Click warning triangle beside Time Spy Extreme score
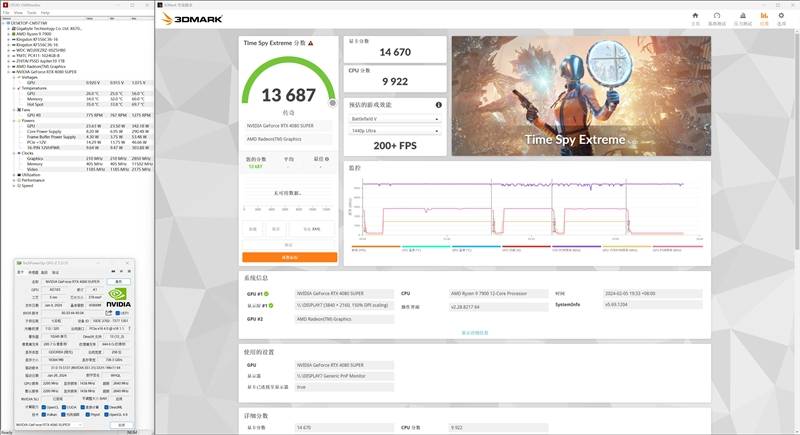The image size is (800, 435). point(311,43)
